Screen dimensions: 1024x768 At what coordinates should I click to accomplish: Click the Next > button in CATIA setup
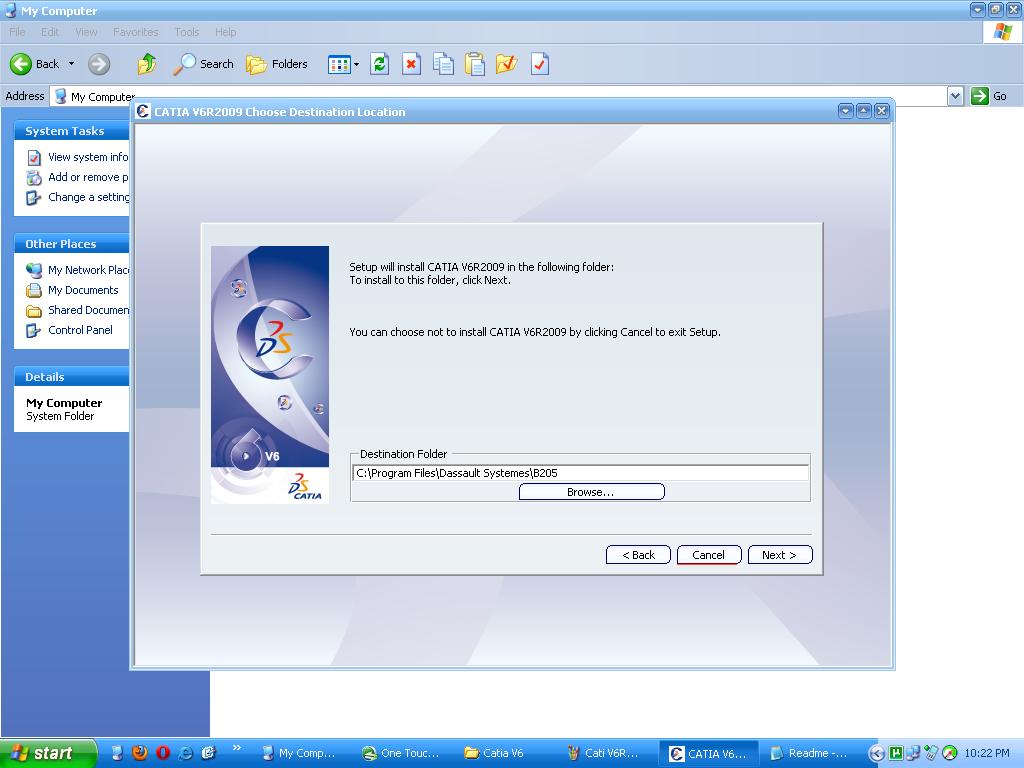(x=780, y=554)
